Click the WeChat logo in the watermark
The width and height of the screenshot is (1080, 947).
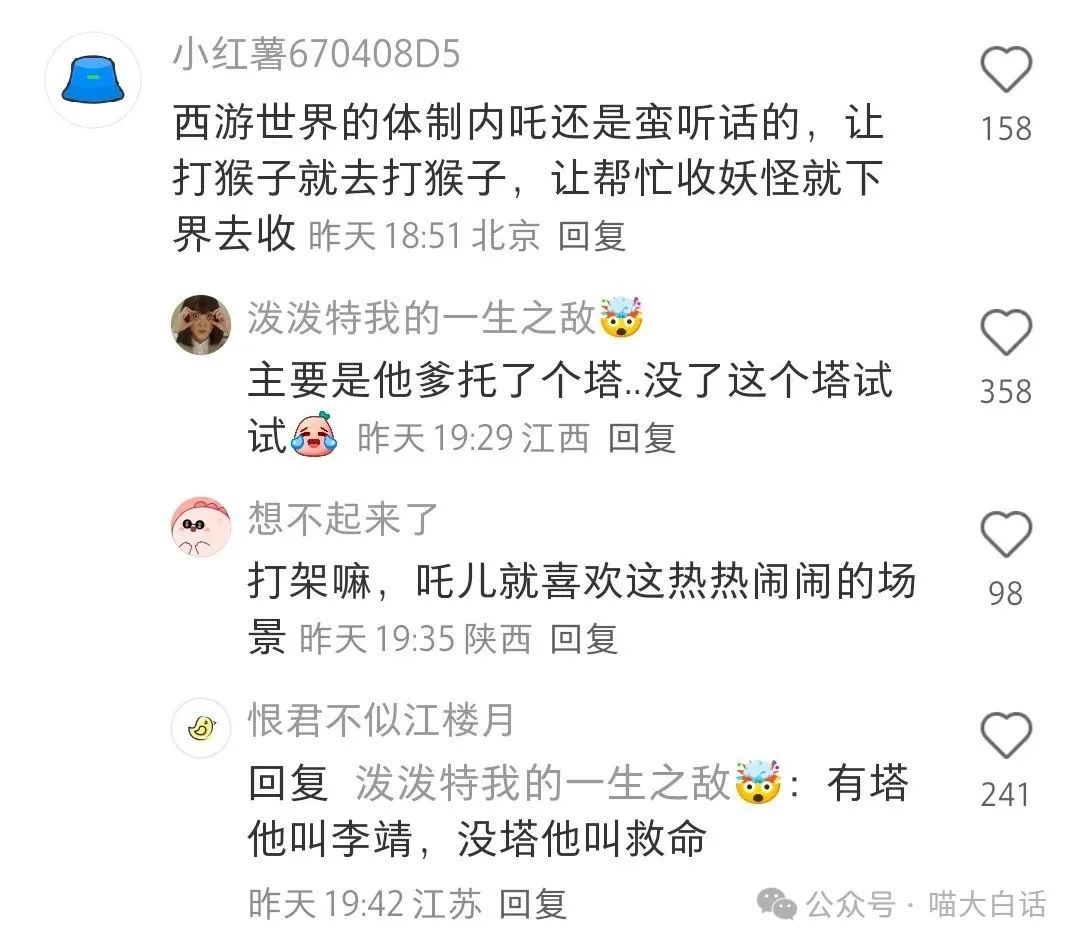tap(777, 904)
